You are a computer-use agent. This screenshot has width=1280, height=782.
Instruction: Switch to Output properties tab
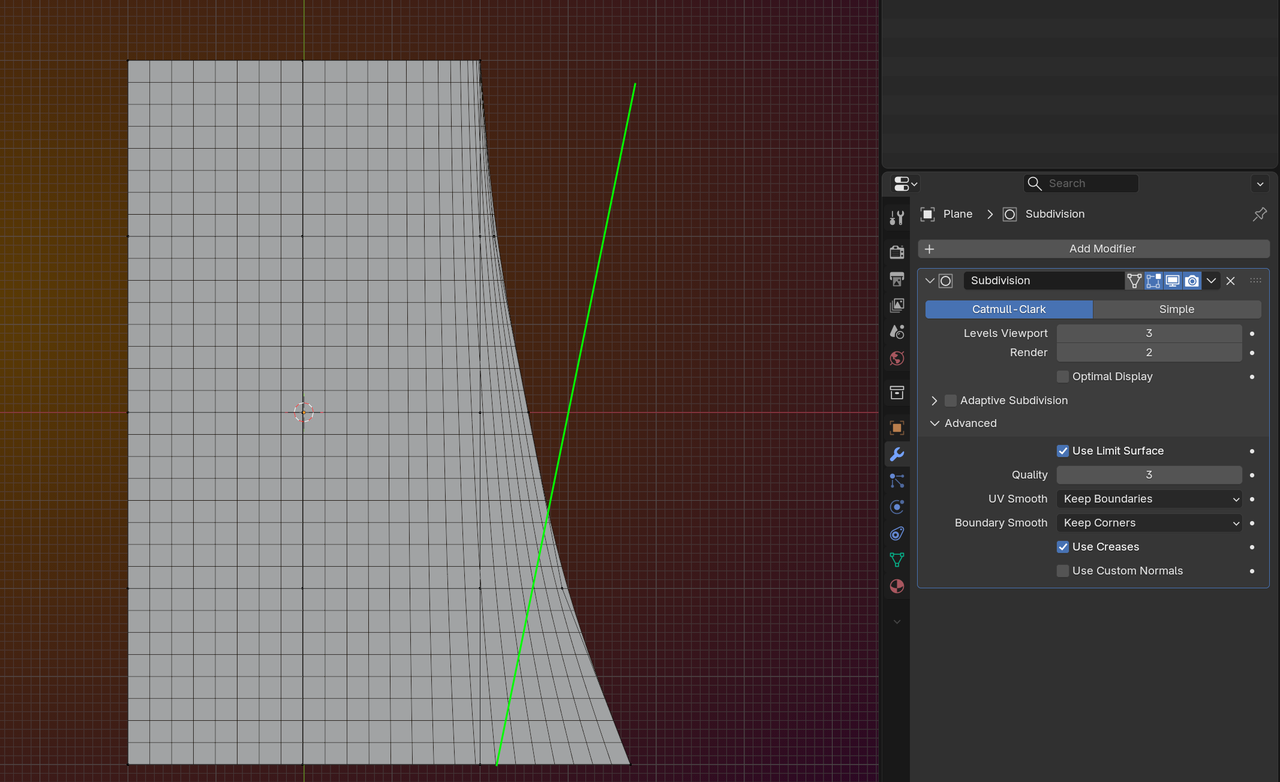pyautogui.click(x=897, y=279)
